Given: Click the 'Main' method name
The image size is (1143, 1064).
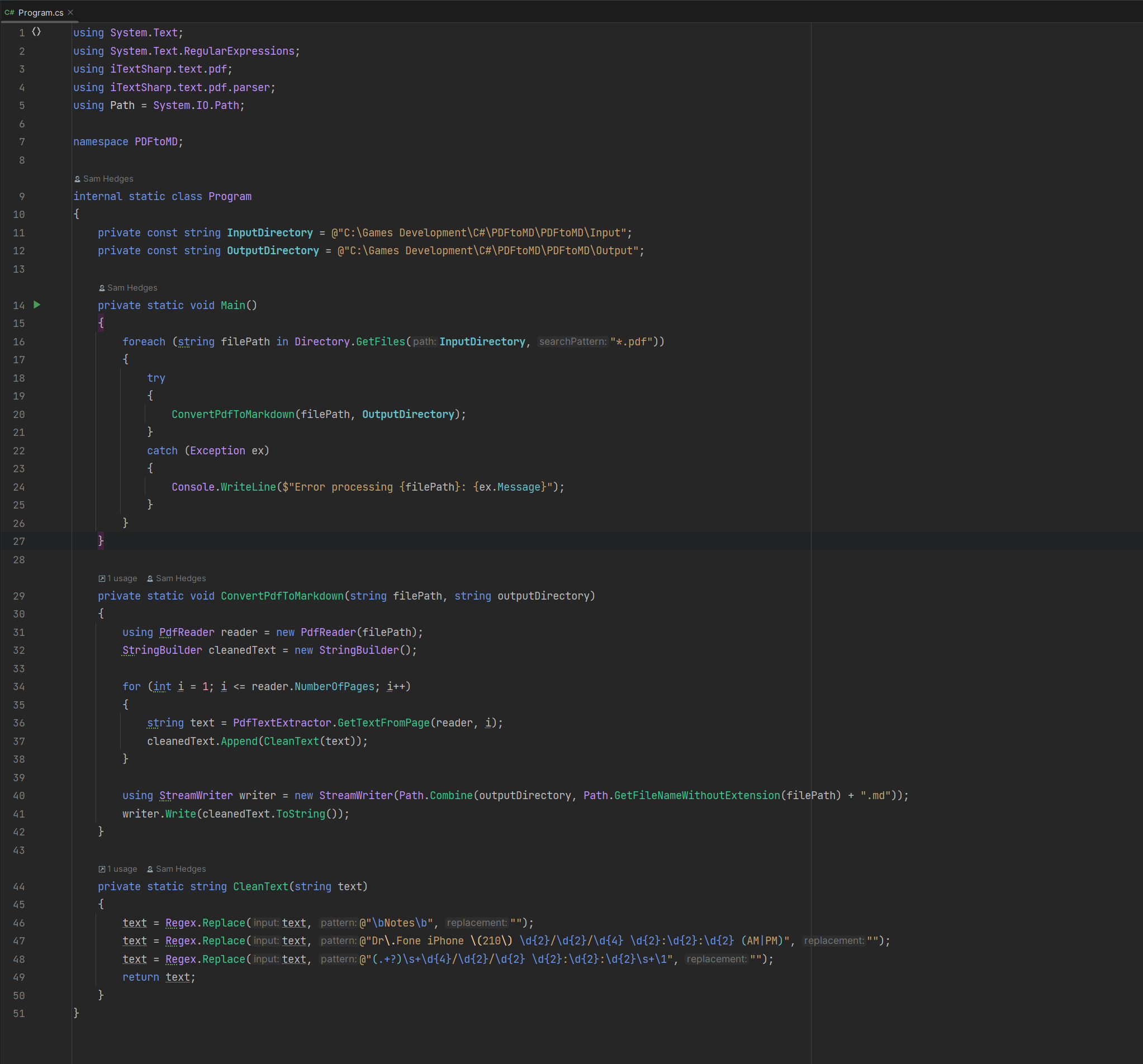Looking at the screenshot, I should (x=233, y=305).
